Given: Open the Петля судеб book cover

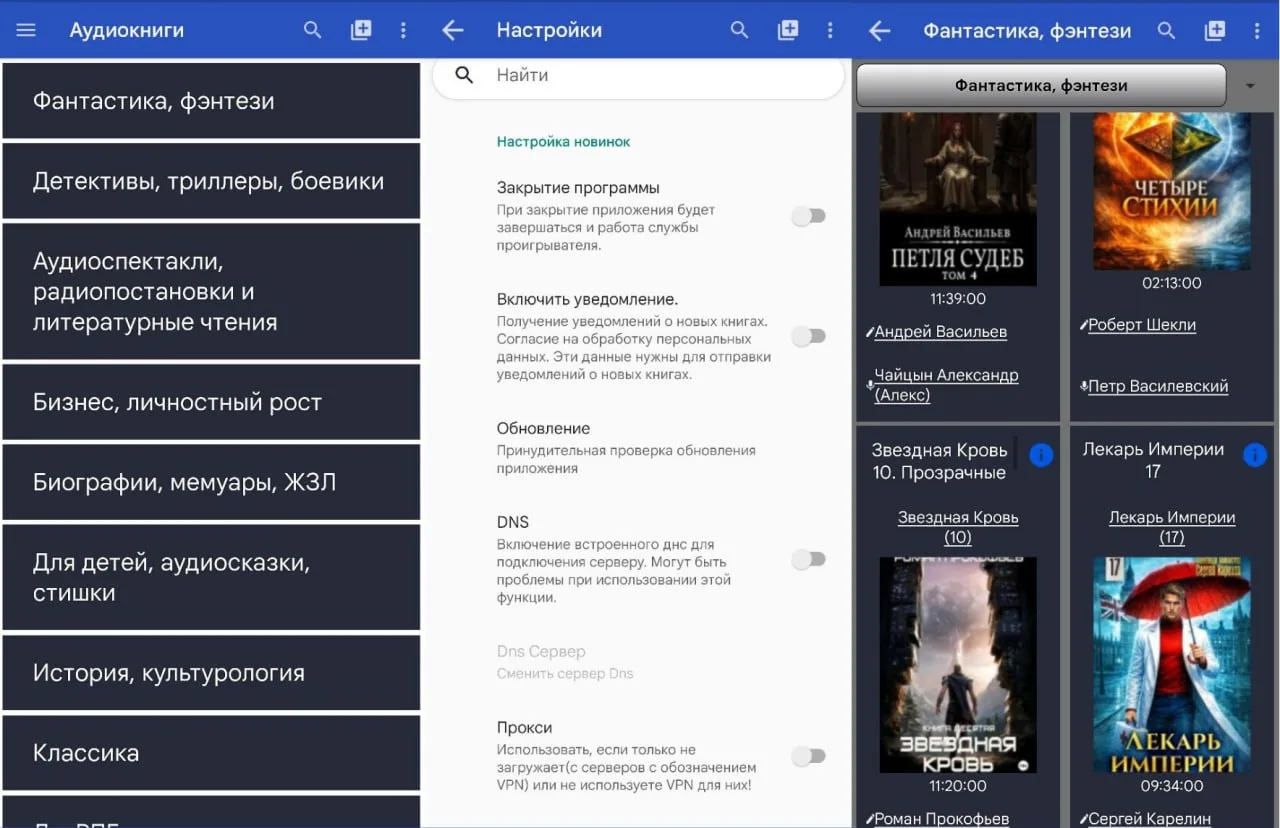Looking at the screenshot, I should pos(958,200).
